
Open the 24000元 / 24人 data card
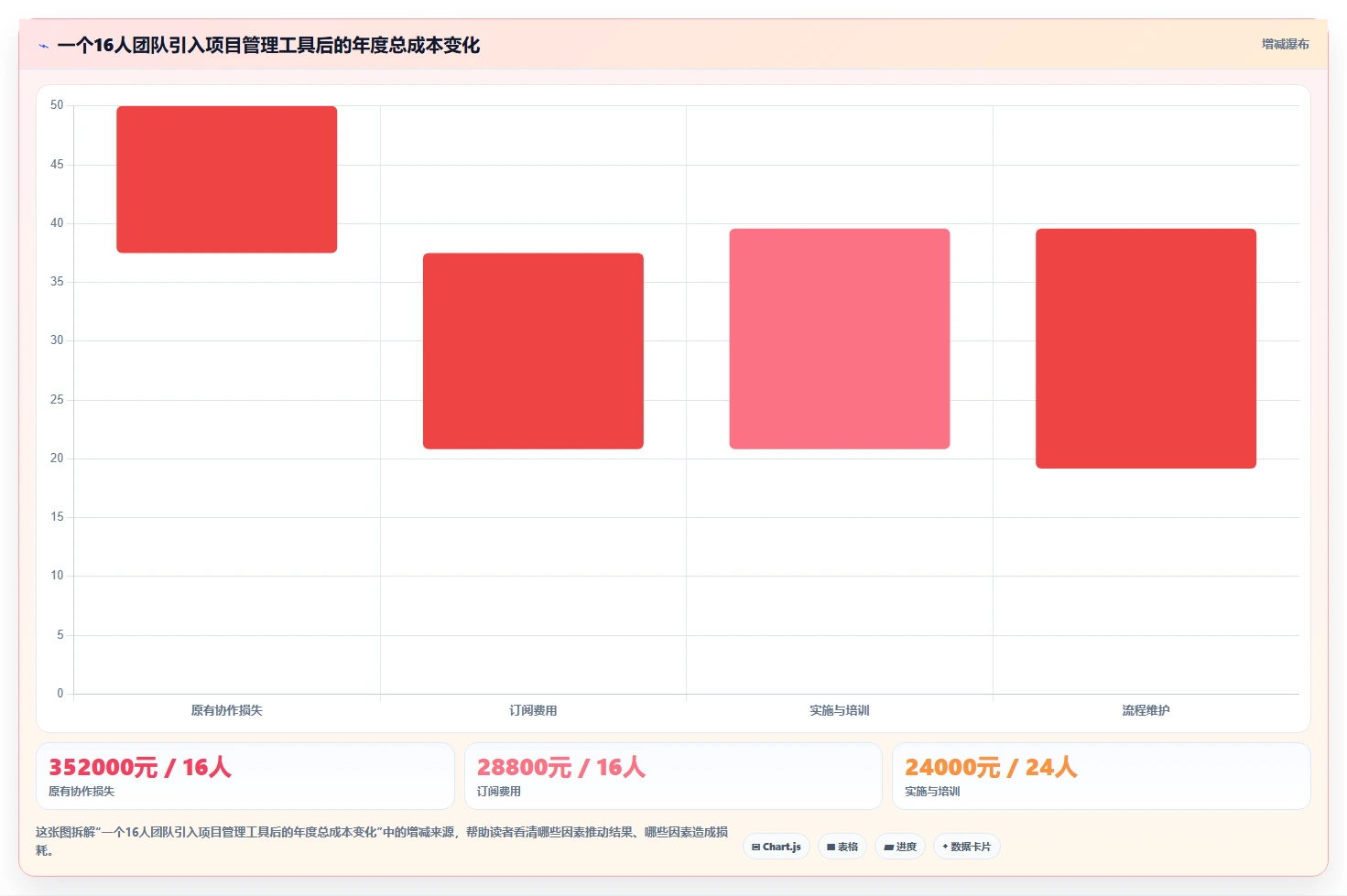click(x=1102, y=776)
